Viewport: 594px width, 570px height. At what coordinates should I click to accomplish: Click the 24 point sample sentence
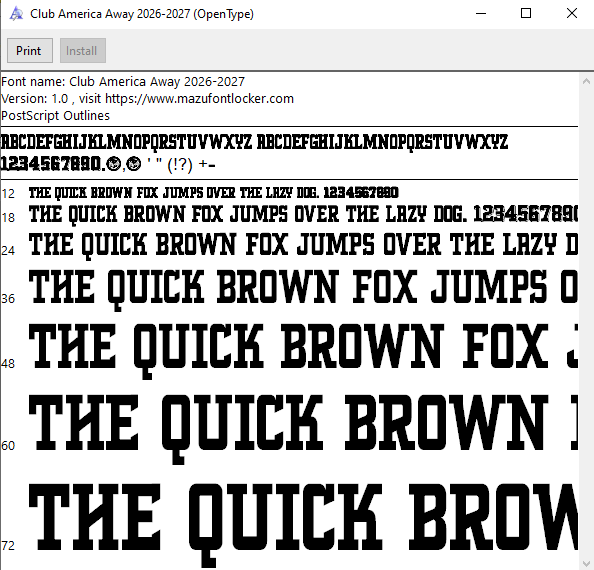pyautogui.click(x=303, y=245)
